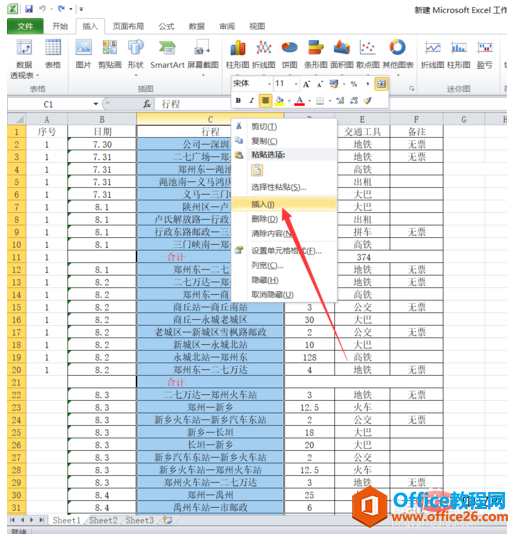This screenshot has height=534, width=515.
Task: Select column E header
Action: [362, 119]
